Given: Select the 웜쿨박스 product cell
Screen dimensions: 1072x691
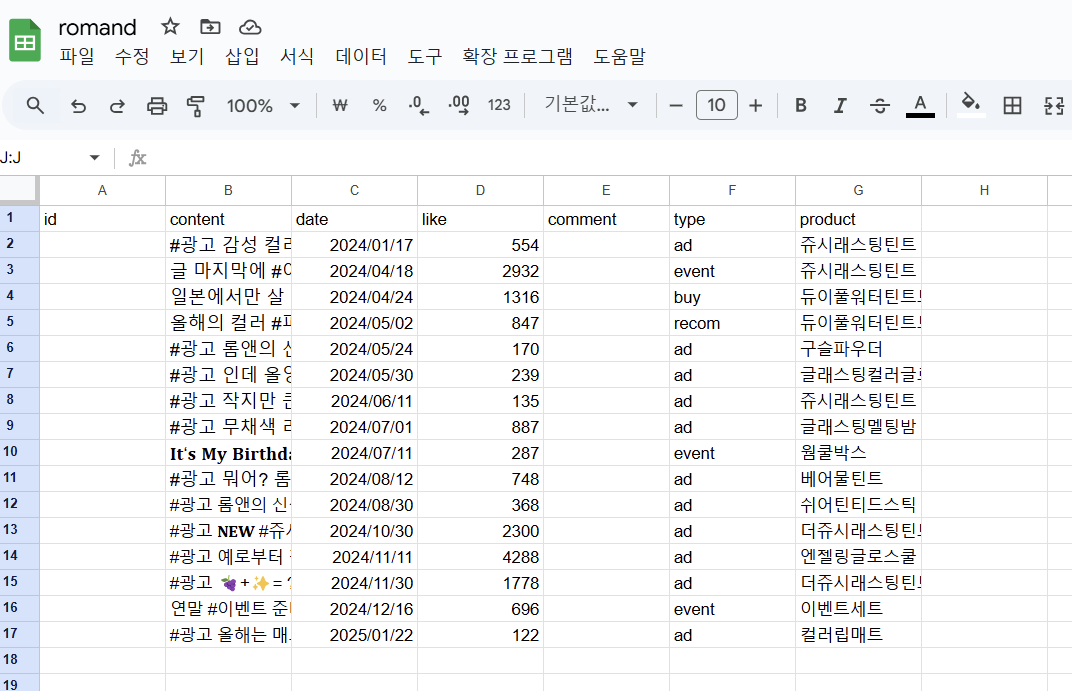Looking at the screenshot, I should (x=859, y=452).
